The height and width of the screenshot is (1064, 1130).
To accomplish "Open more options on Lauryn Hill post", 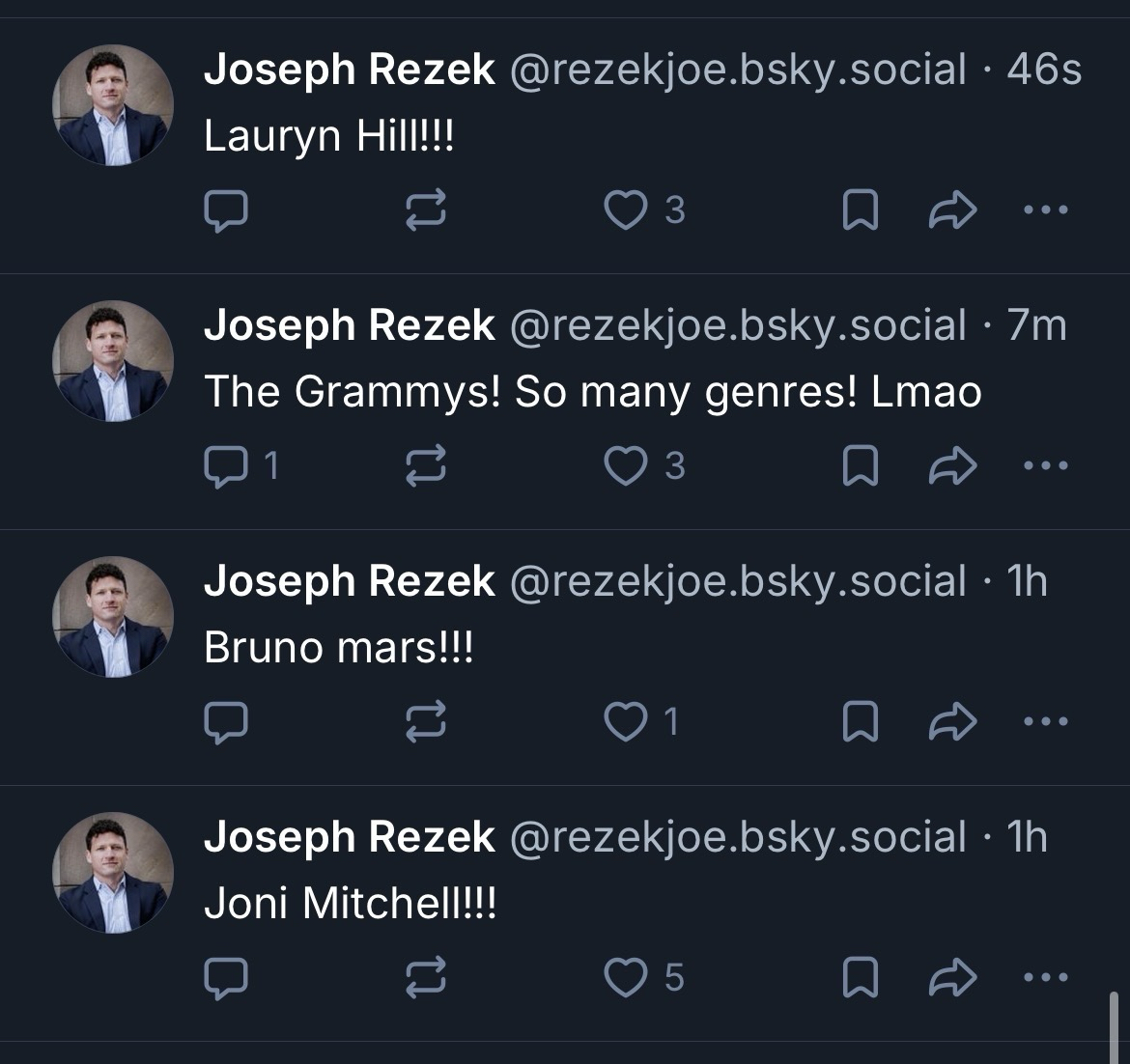I will click(1046, 210).
